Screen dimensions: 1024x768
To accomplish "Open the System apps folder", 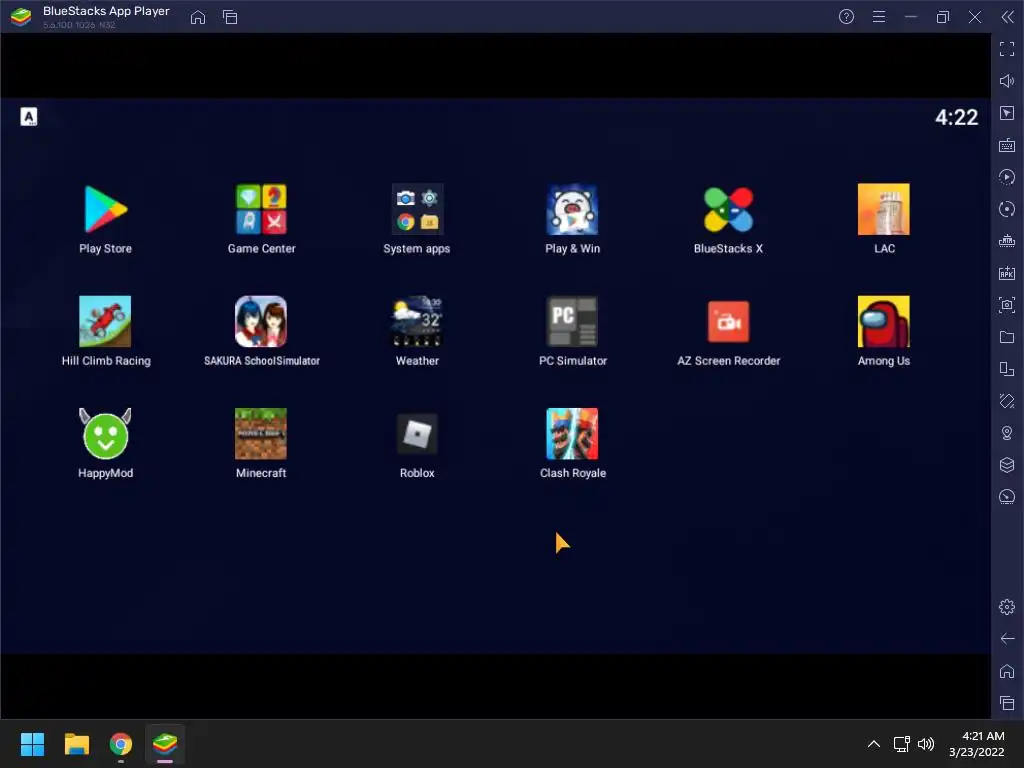I will [417, 210].
